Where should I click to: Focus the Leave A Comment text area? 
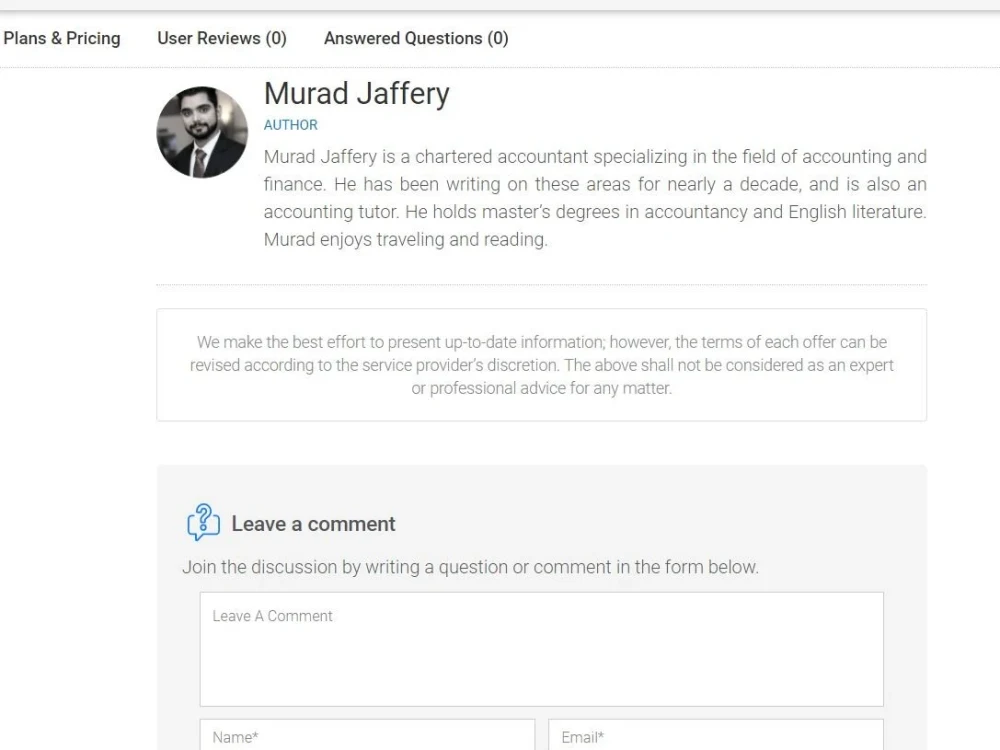pos(541,649)
